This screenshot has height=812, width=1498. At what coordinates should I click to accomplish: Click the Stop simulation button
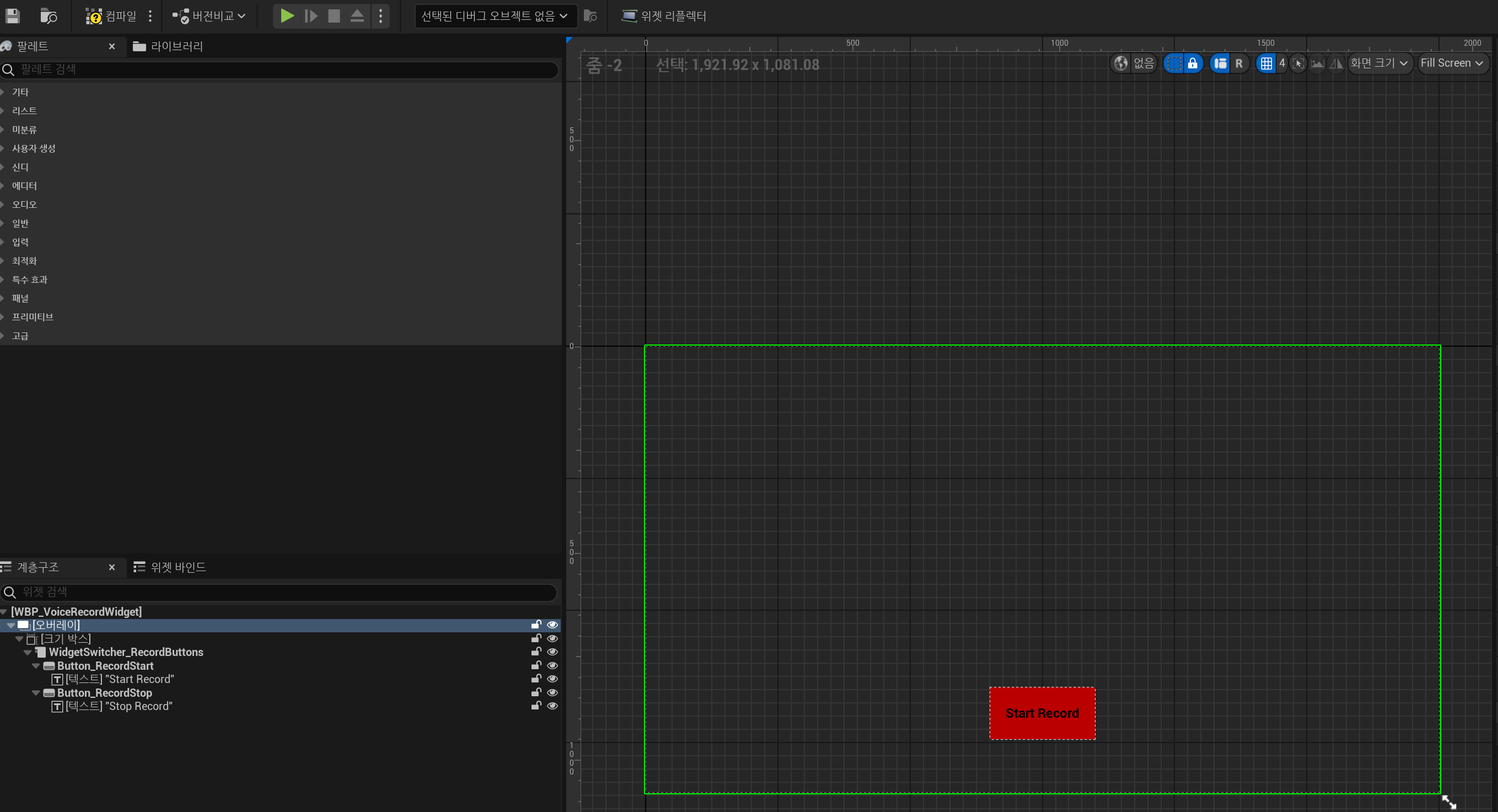[x=334, y=15]
